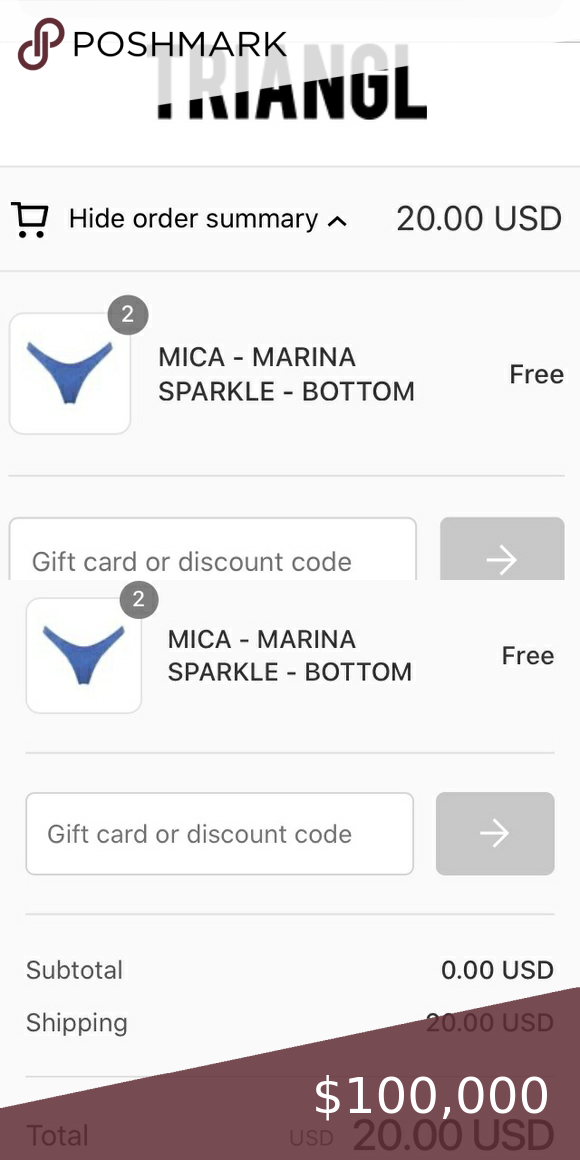Click the Shipping row label
The image size is (580, 1160).
(x=77, y=1024)
